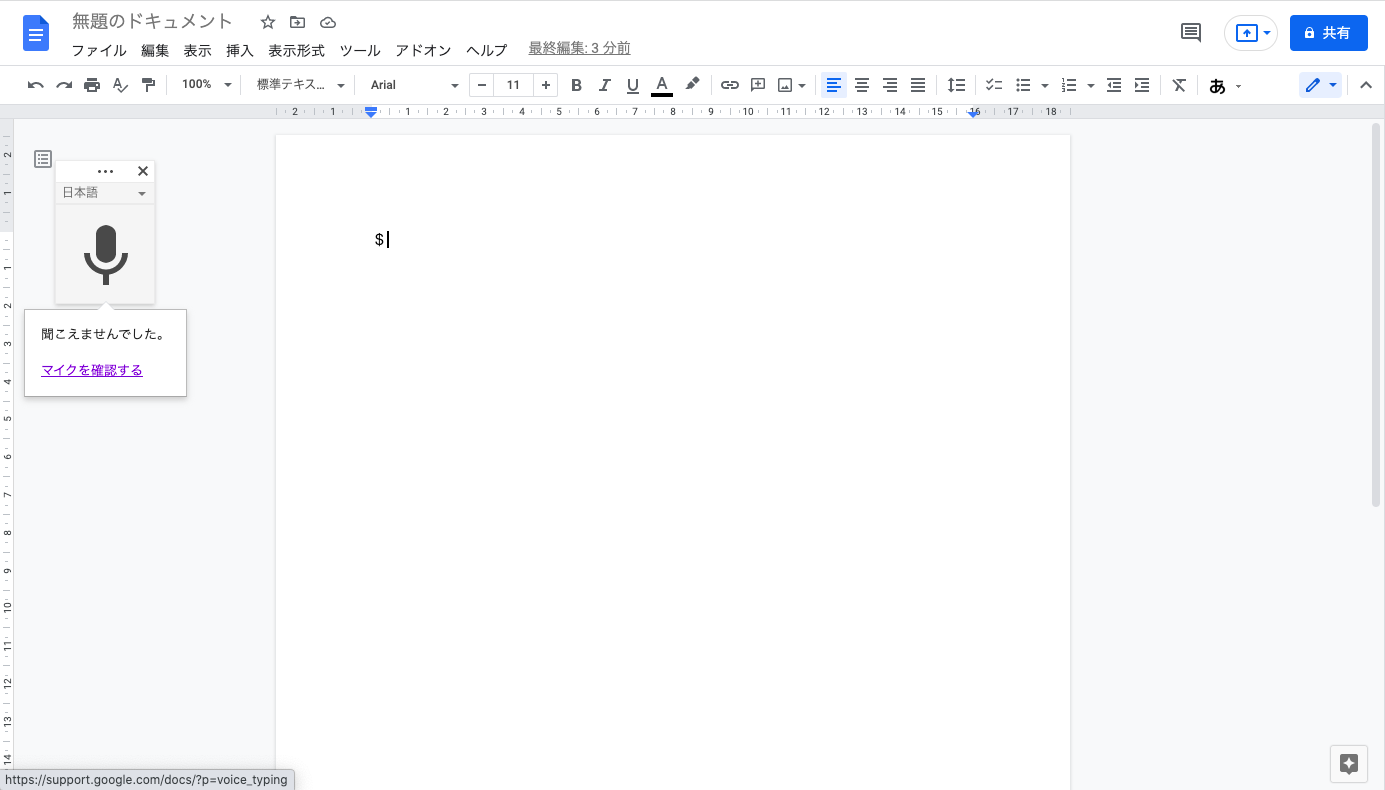
Task: Open the 表示形式 menu
Action: coord(296,50)
